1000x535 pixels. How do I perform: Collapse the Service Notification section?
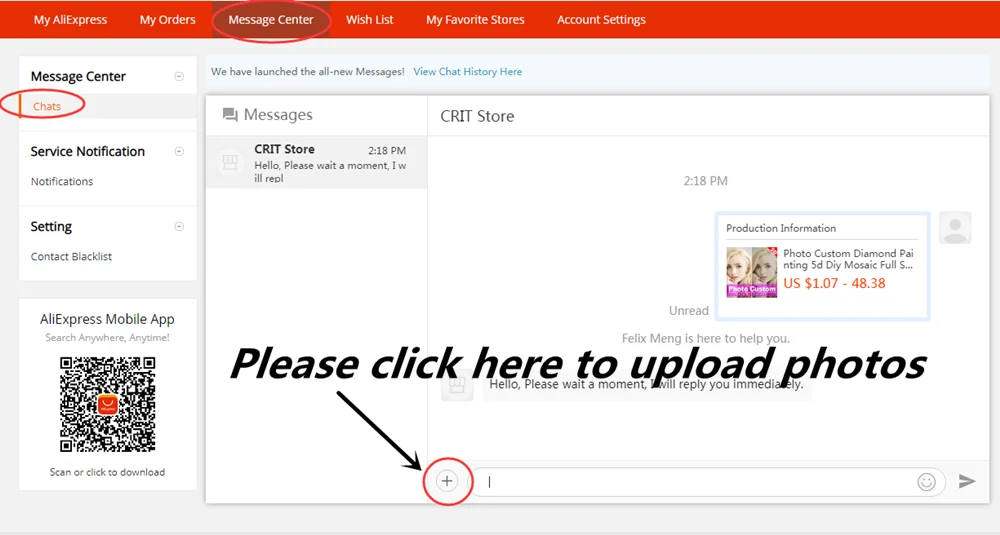179,152
